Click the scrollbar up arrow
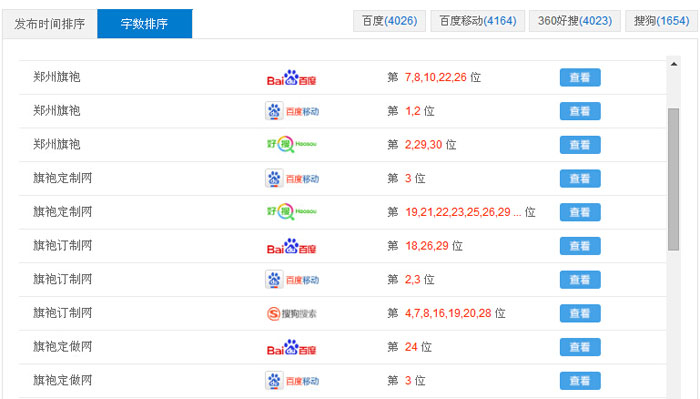The width and height of the screenshot is (700, 399). [674, 64]
